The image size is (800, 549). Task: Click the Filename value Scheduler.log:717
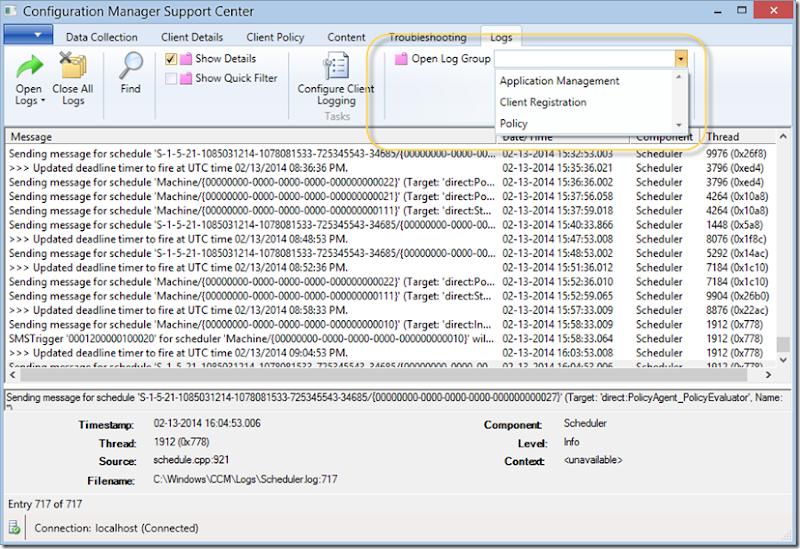(x=245, y=479)
